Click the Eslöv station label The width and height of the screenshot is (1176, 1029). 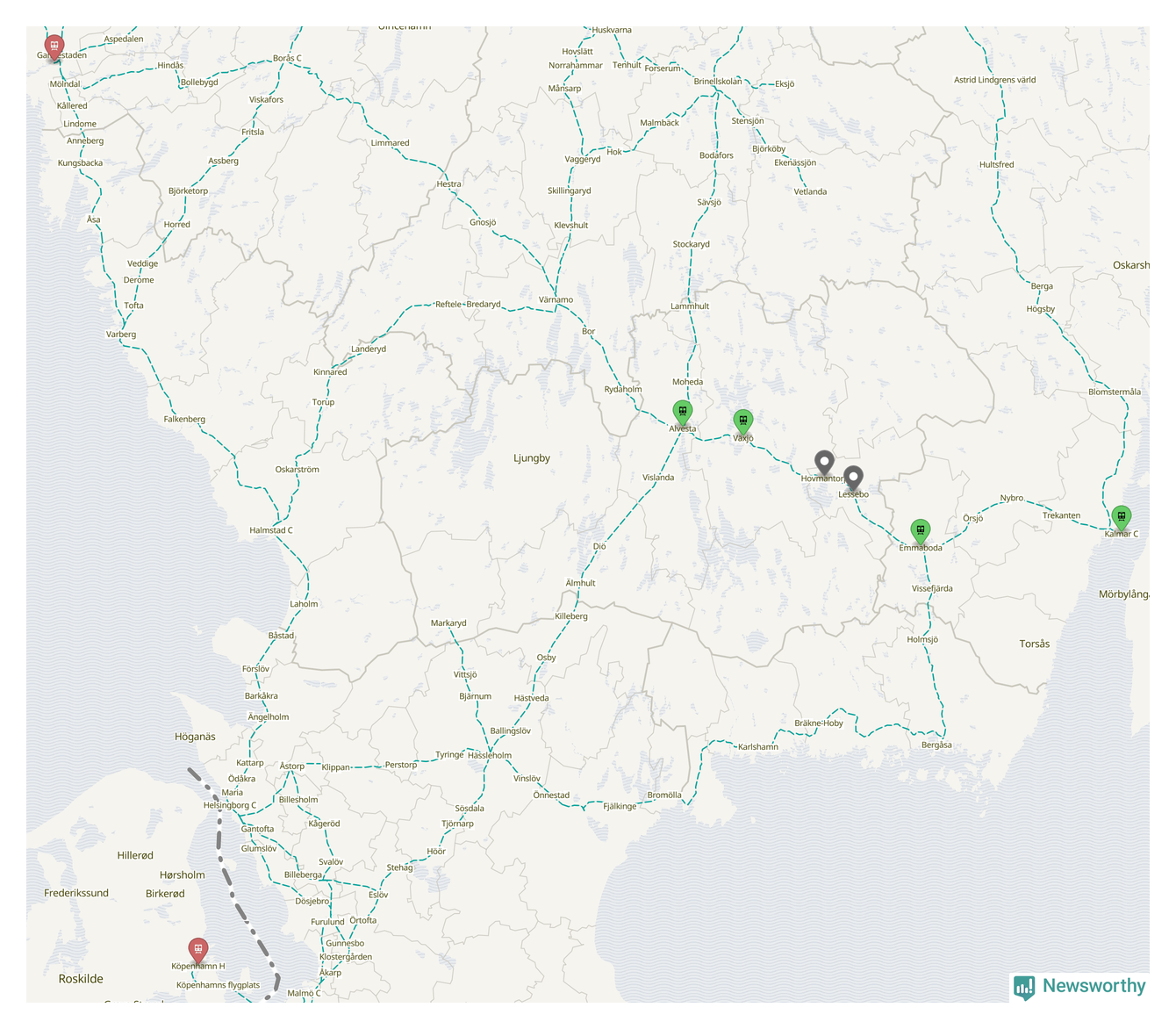click(x=378, y=896)
